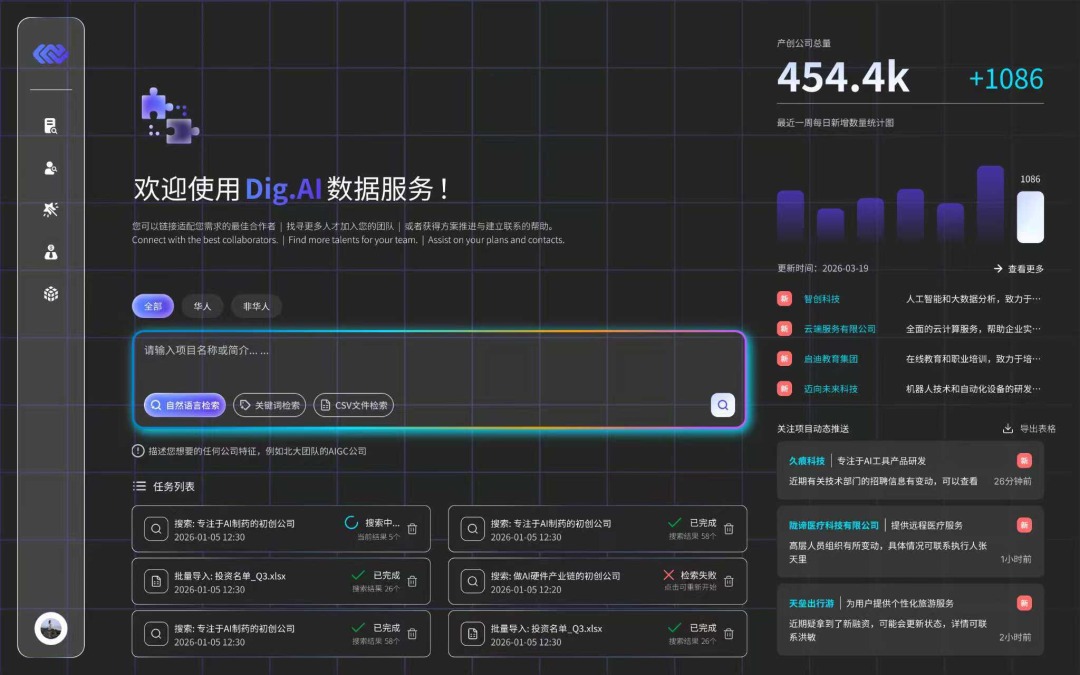The width and height of the screenshot is (1080, 675).
Task: Select the 全部 filter chip
Action: pos(152,306)
